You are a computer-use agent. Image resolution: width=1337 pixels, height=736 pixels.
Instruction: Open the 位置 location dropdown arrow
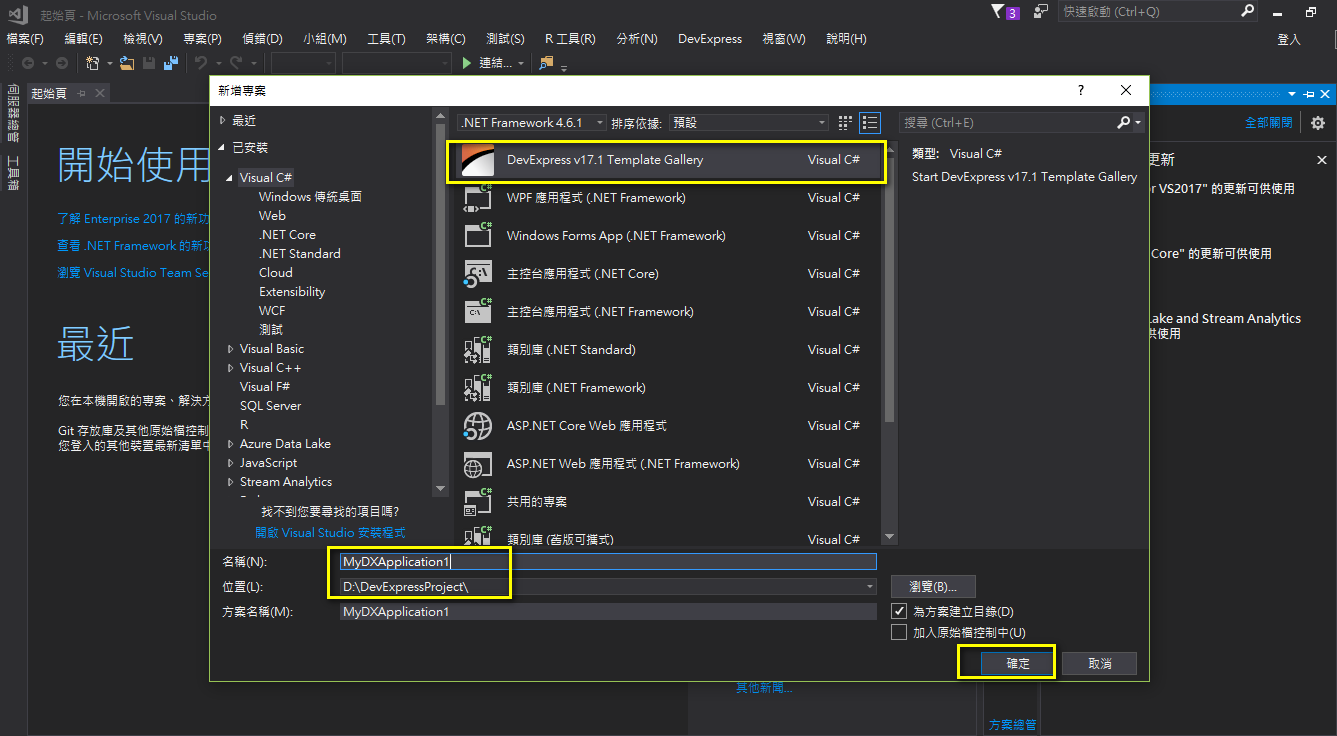870,587
